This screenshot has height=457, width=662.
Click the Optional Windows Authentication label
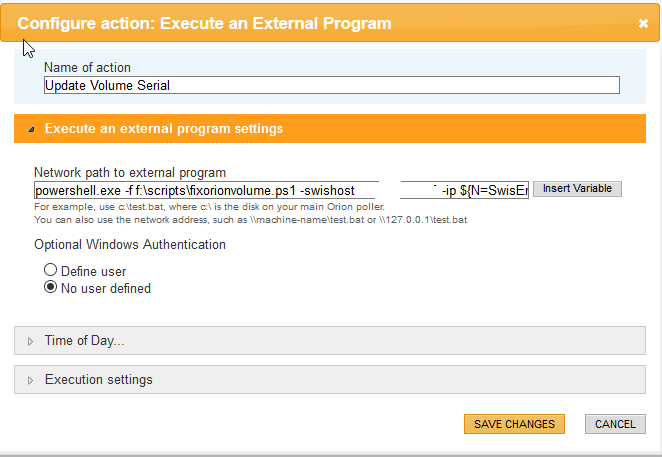(130, 244)
